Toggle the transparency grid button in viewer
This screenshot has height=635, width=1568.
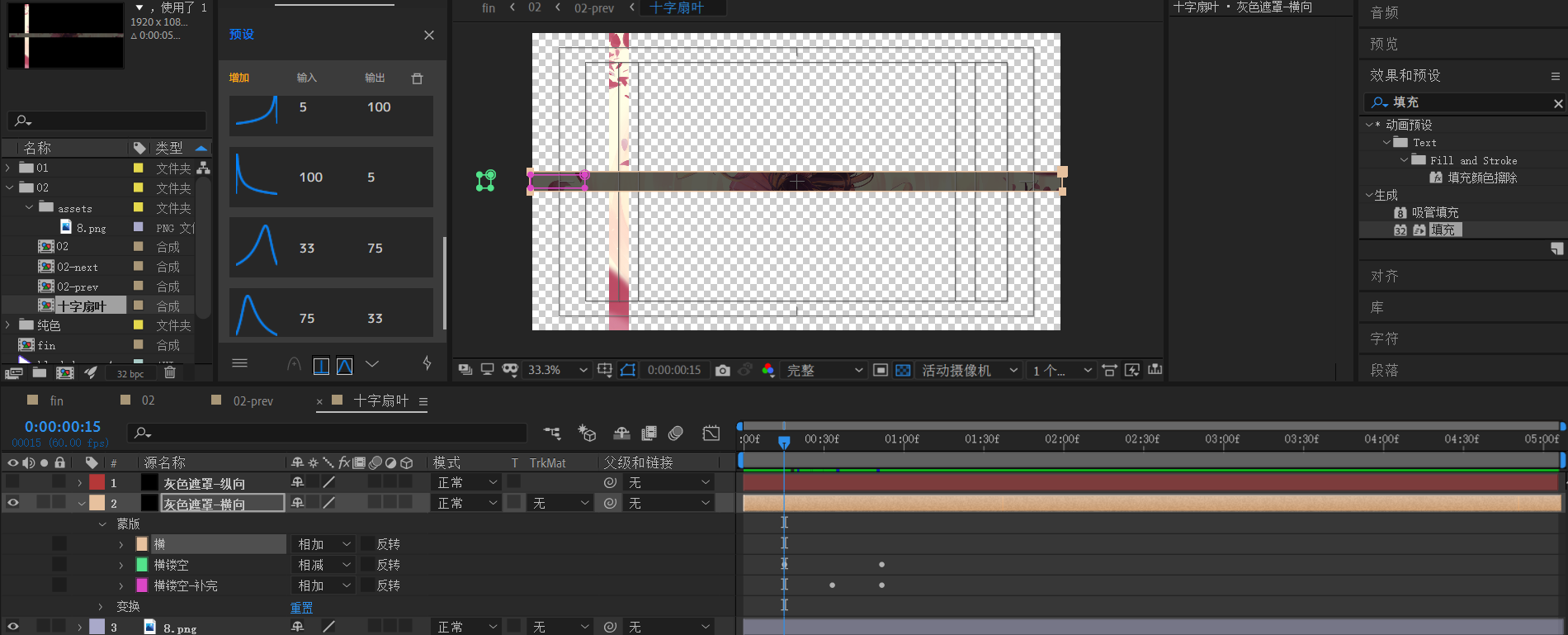(x=903, y=370)
